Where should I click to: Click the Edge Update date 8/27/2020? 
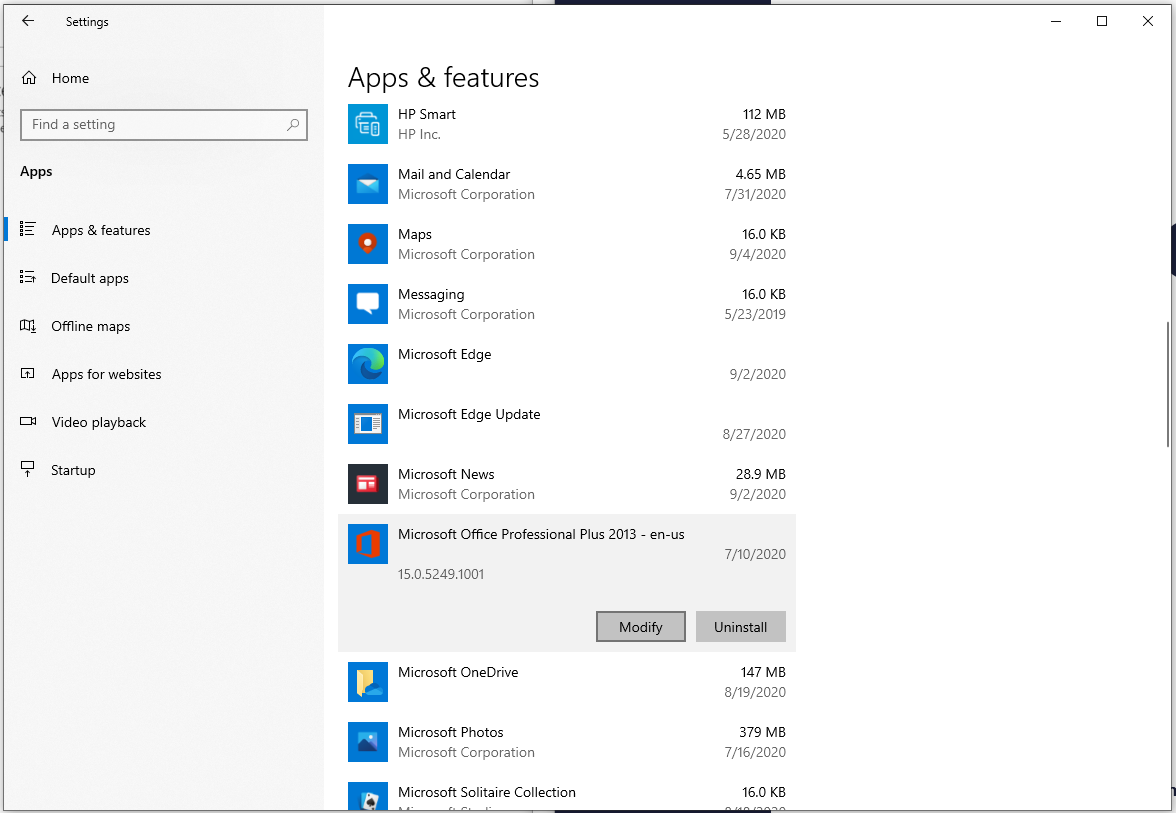tap(754, 434)
